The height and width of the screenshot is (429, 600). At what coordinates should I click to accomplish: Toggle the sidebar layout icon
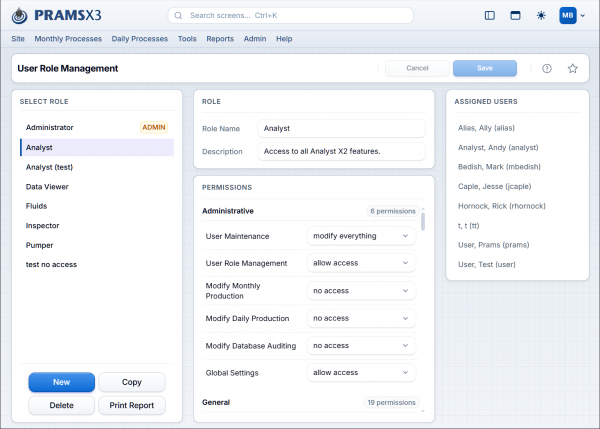pos(489,16)
